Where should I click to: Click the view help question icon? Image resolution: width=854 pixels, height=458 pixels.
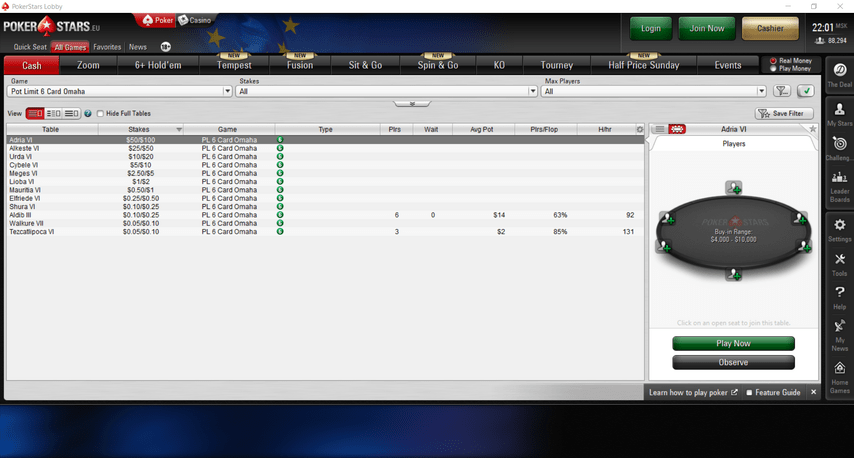click(x=88, y=113)
